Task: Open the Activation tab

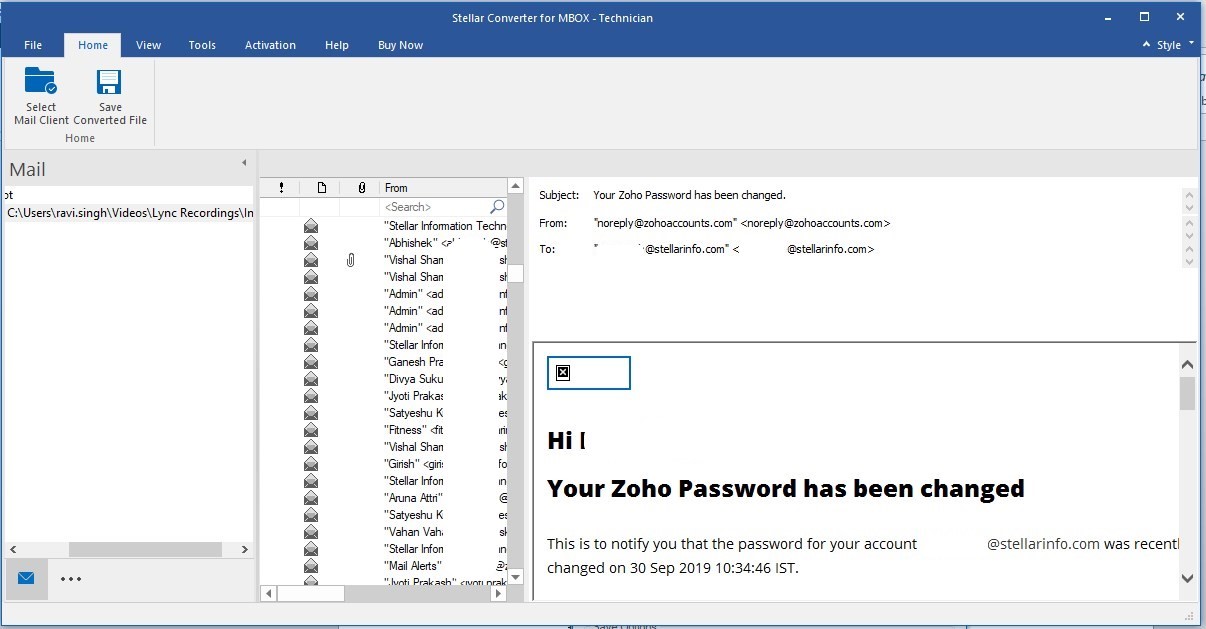Action: 270,45
